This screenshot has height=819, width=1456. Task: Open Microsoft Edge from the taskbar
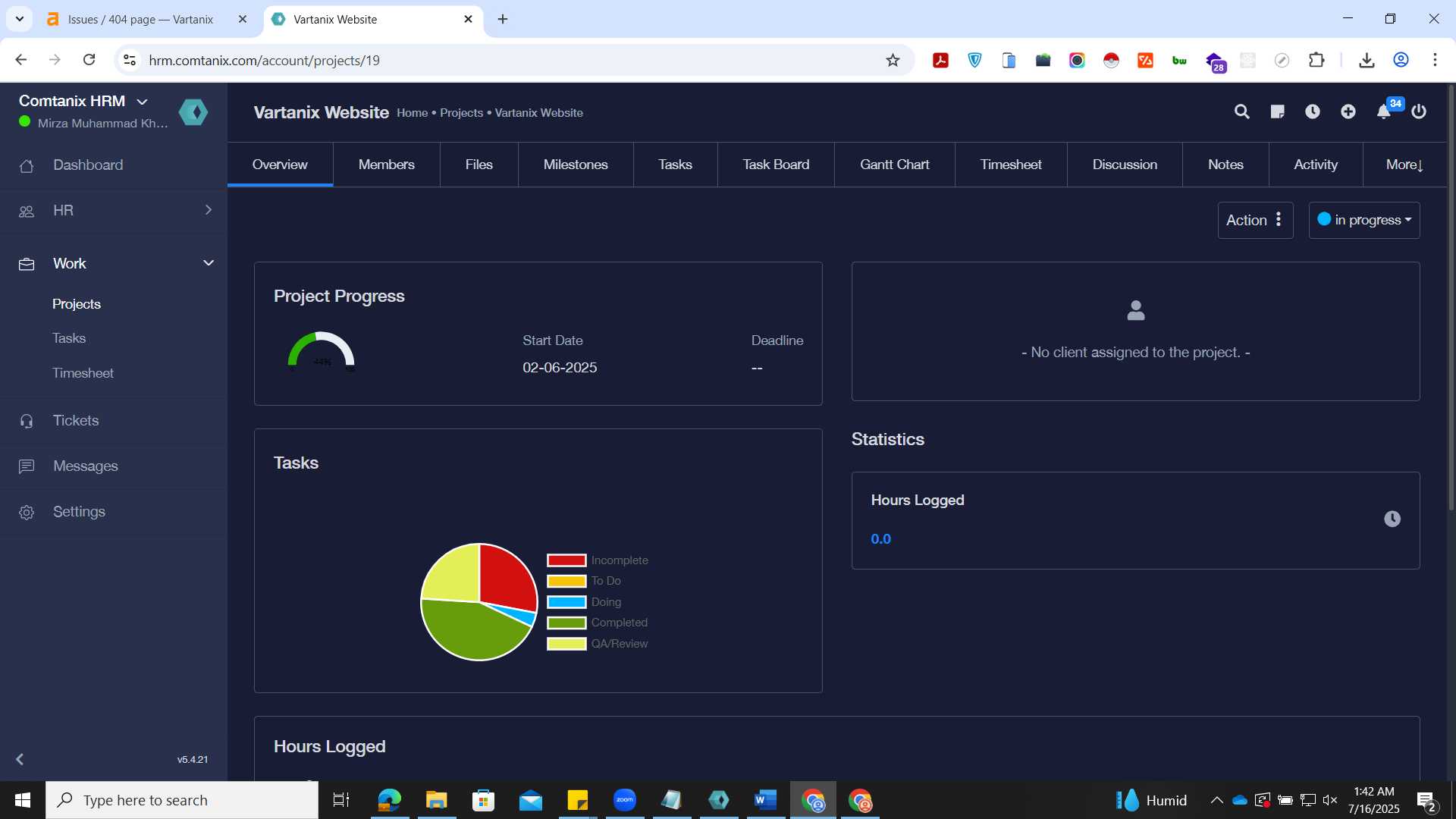(389, 800)
